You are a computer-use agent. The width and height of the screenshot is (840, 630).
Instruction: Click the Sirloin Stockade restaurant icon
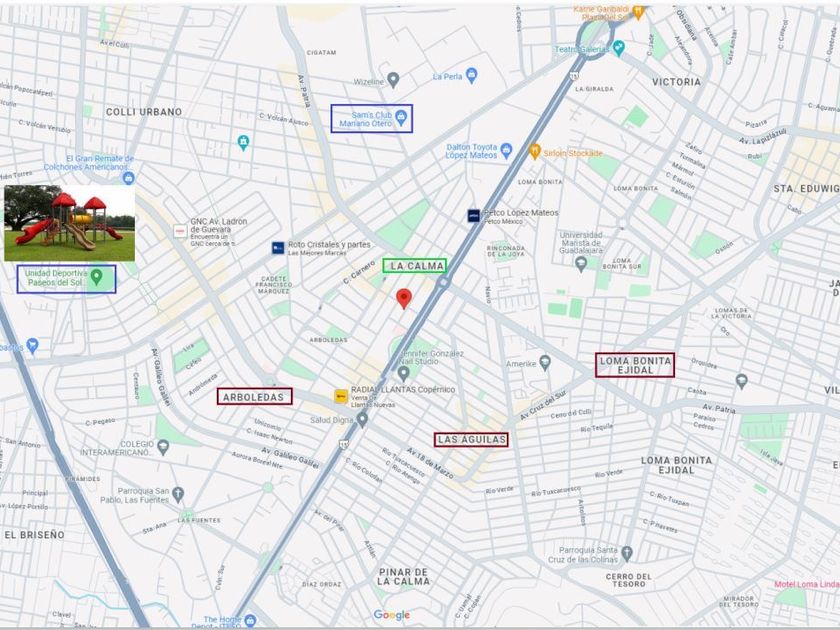coord(535,152)
